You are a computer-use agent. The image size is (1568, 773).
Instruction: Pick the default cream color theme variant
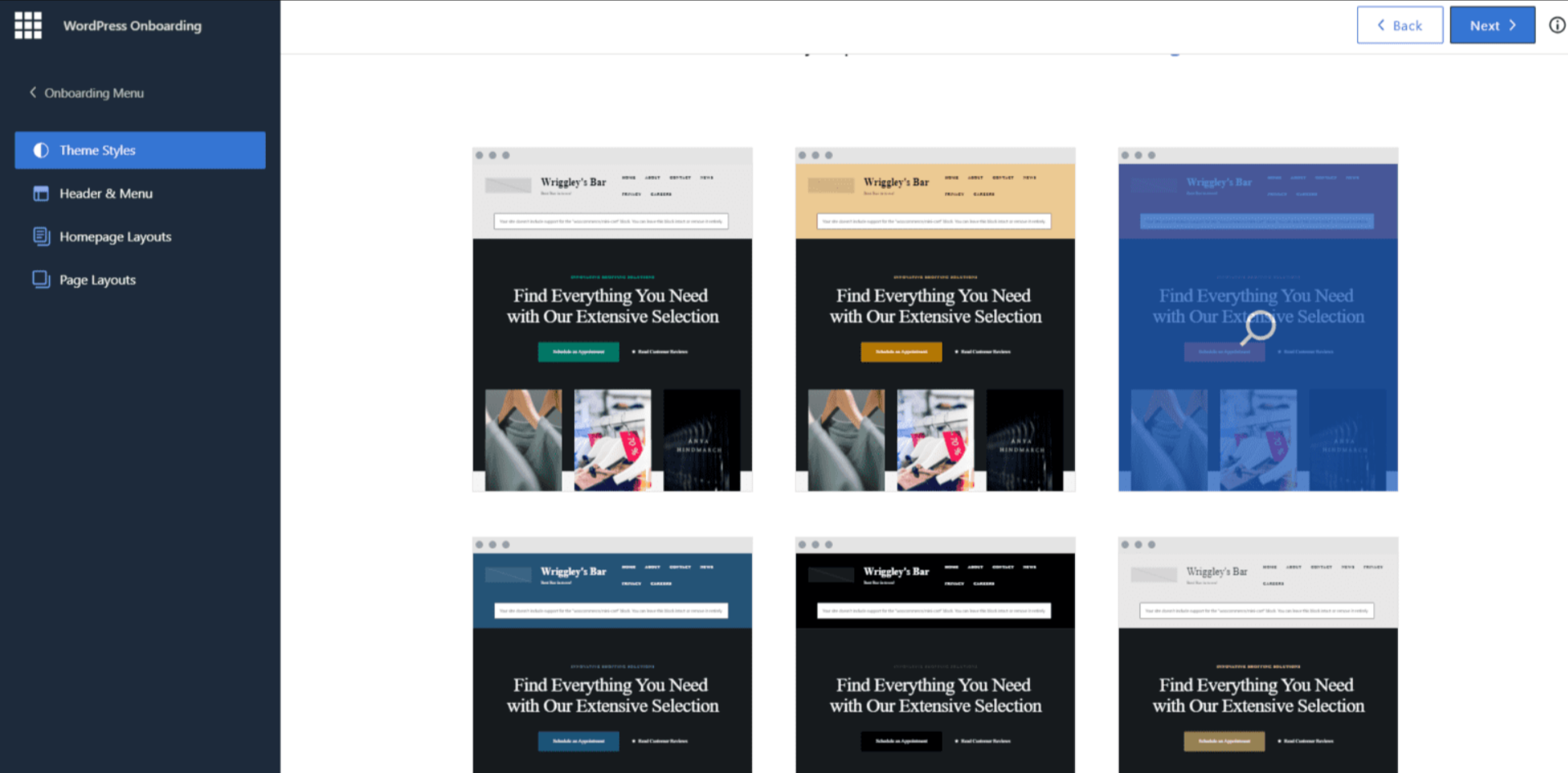coord(612,319)
